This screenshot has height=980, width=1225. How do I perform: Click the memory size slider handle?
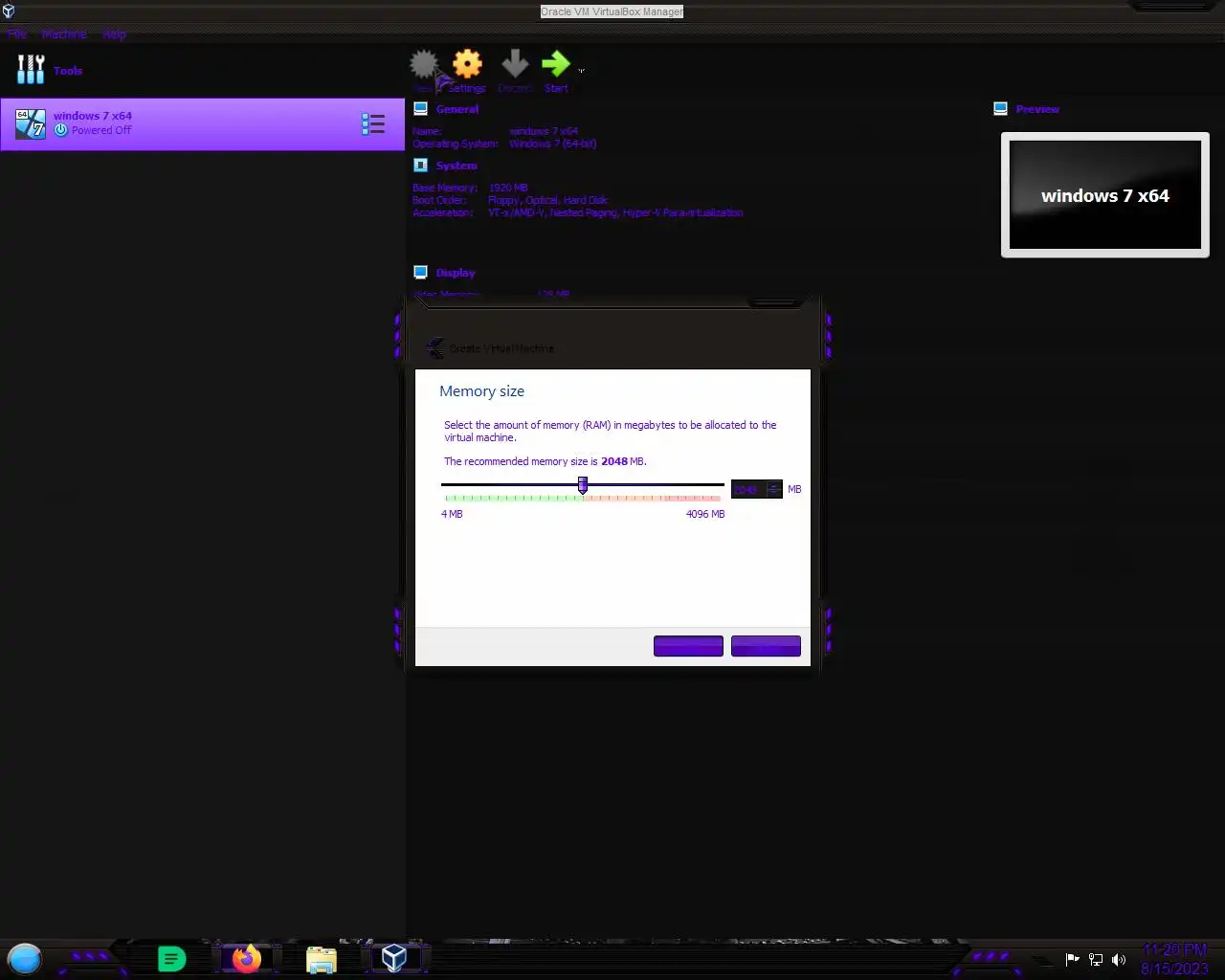(583, 485)
